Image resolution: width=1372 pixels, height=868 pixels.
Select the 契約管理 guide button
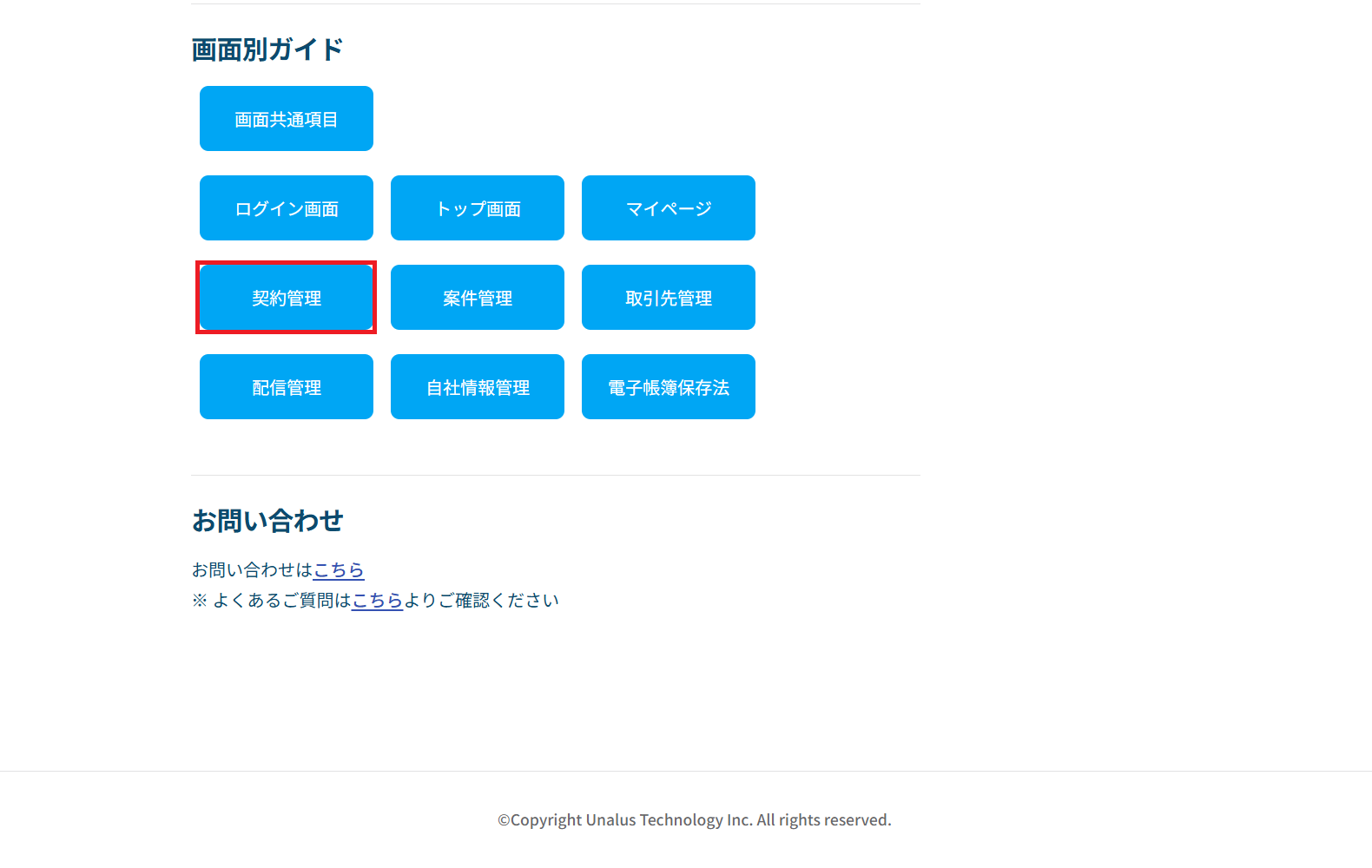(287, 298)
